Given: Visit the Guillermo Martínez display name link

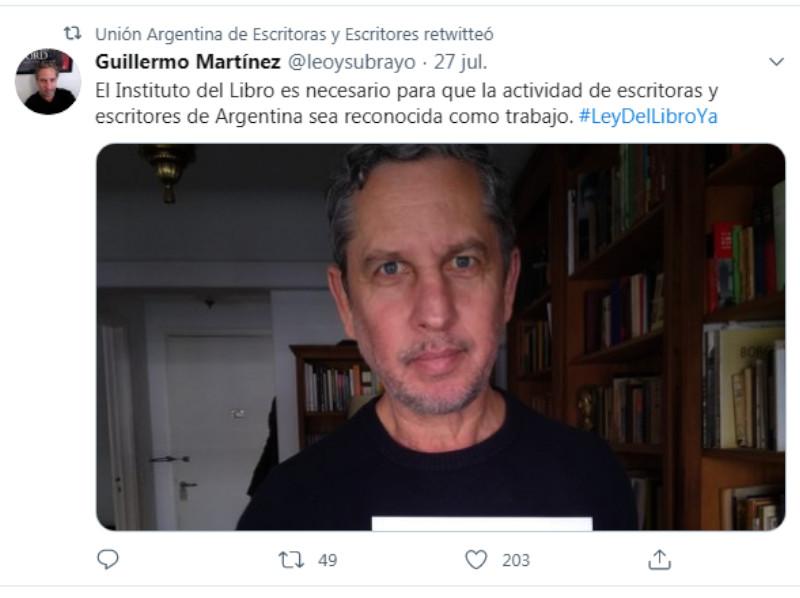Looking at the screenshot, I should point(188,62).
